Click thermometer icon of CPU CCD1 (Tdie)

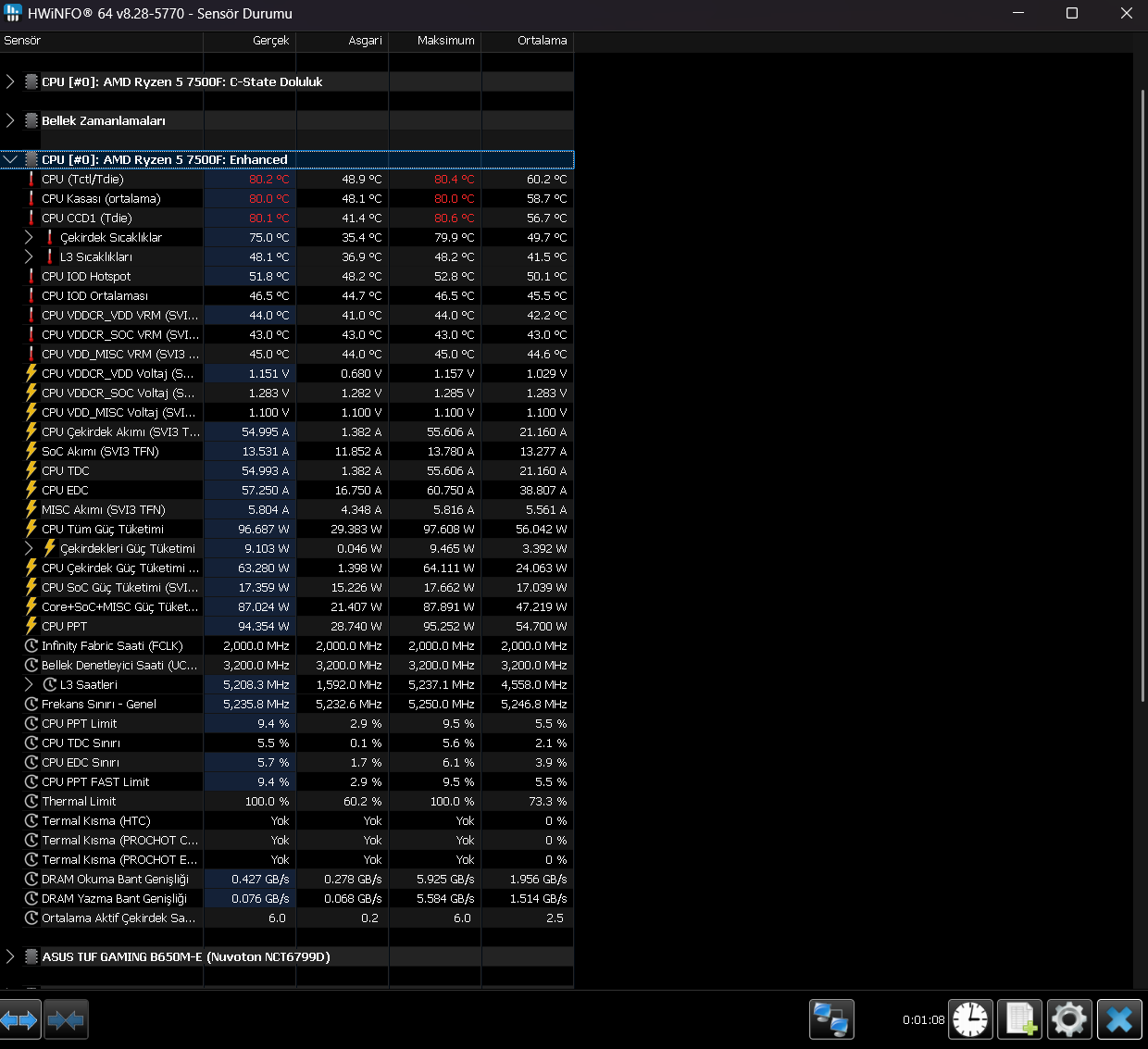tap(31, 219)
